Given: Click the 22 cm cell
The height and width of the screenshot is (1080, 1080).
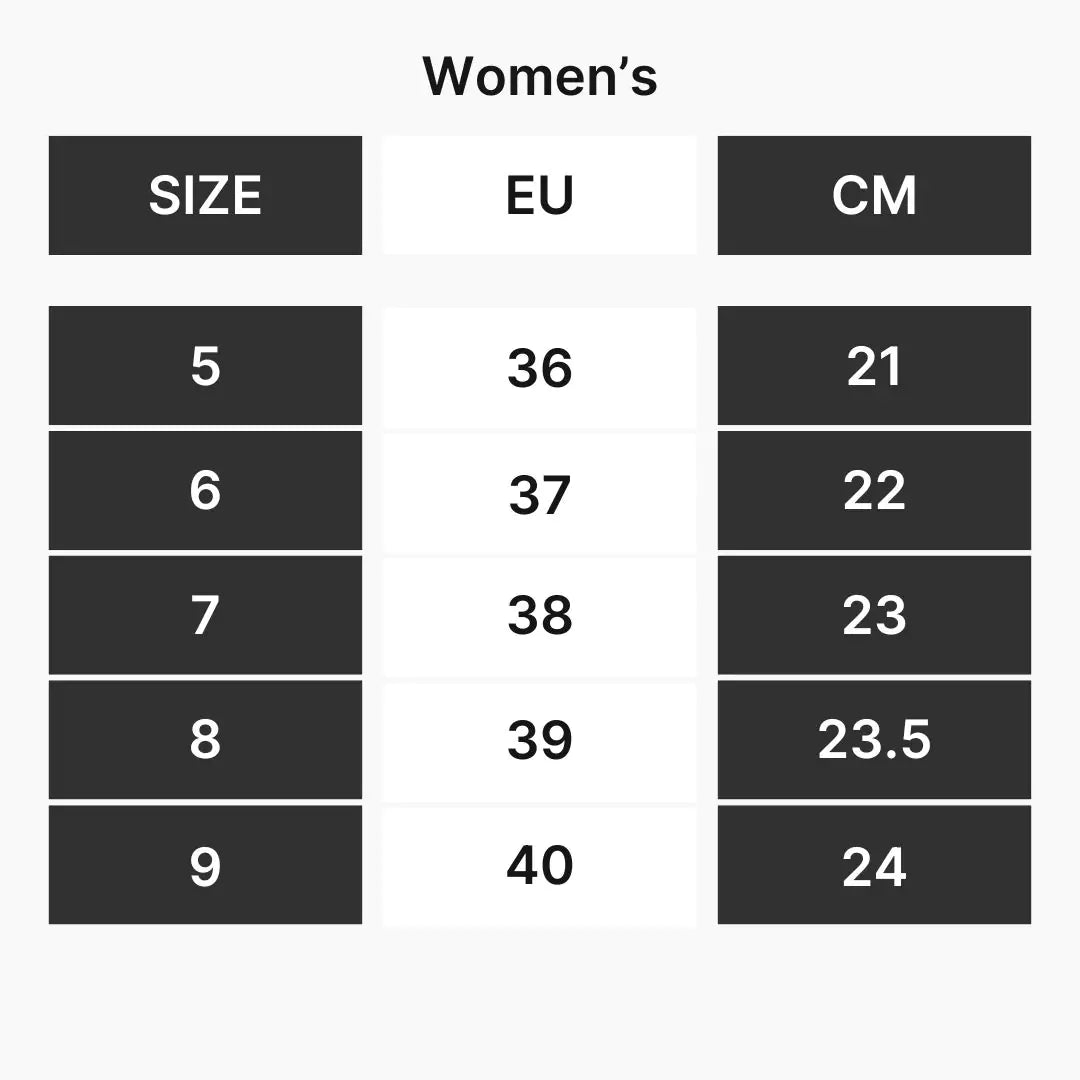Looking at the screenshot, I should (874, 490).
